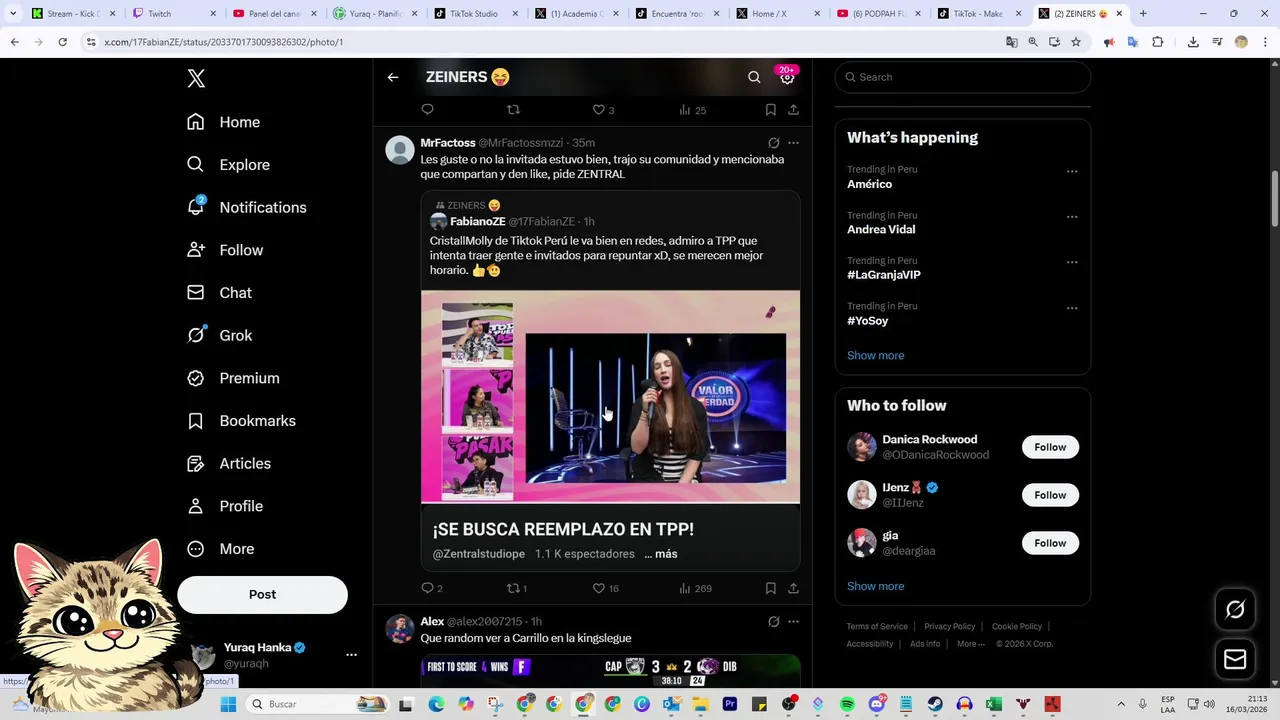Image resolution: width=1280 pixels, height=720 pixels.
Task: Open Excel from the taskbar
Action: coord(994,704)
